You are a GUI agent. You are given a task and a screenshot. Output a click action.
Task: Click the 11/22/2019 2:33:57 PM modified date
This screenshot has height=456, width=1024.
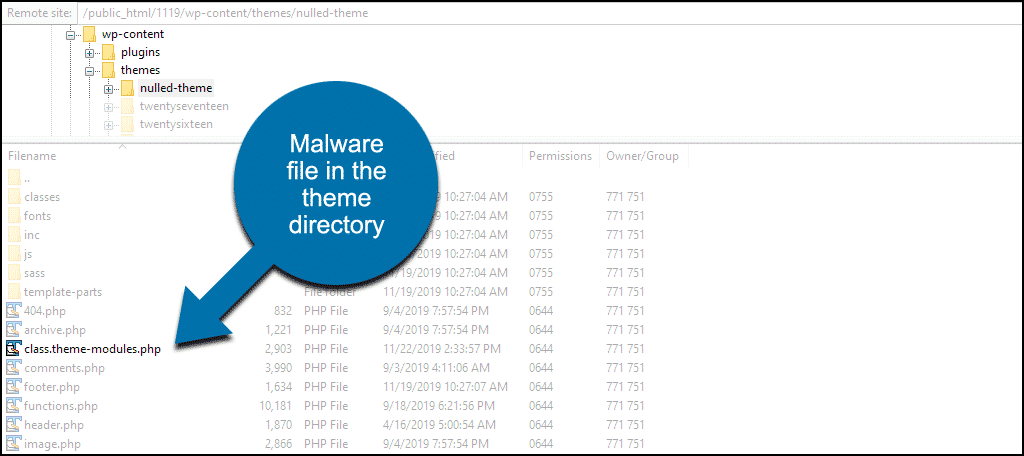pos(441,349)
